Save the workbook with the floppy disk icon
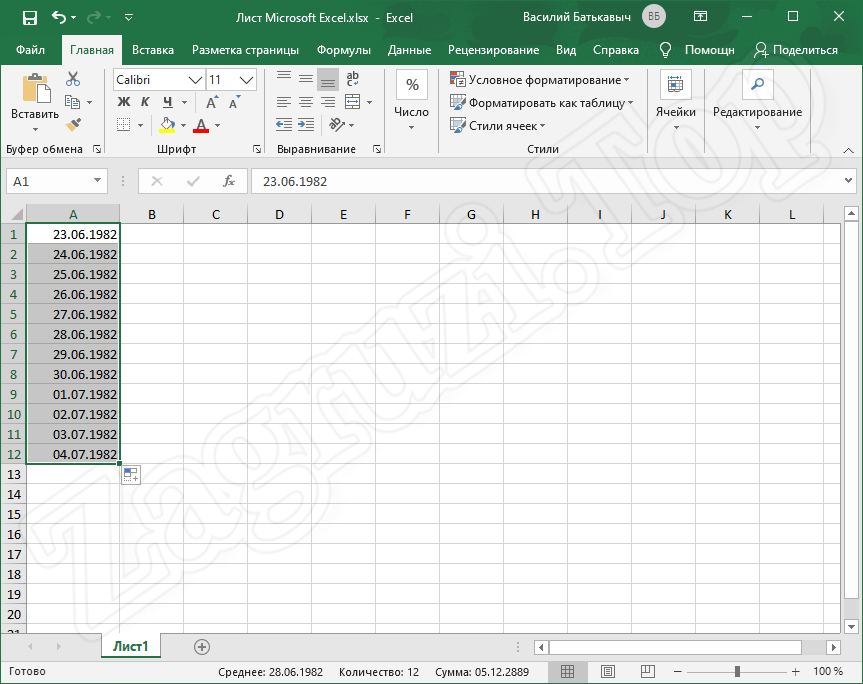Screen dimensions: 863x684 29,17
